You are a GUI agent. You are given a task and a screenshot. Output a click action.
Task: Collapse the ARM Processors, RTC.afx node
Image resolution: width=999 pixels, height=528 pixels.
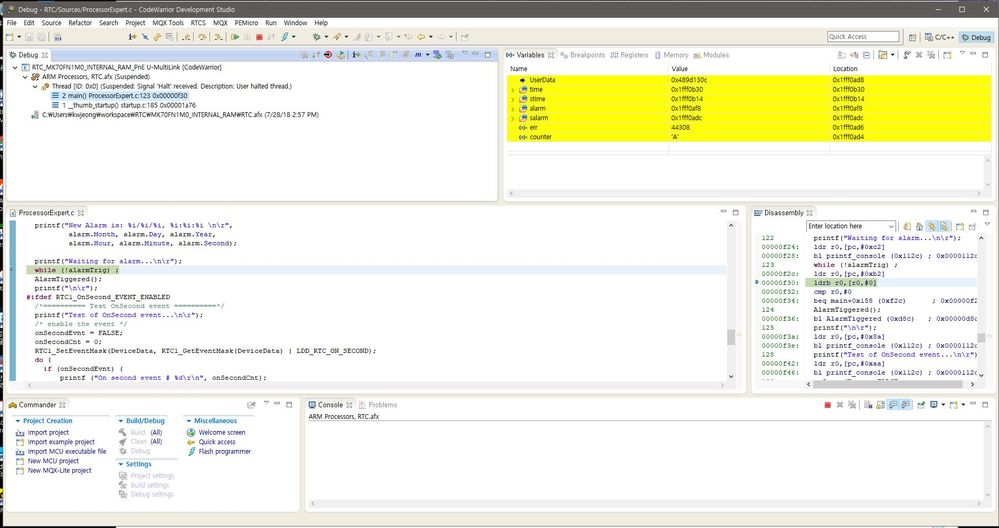click(25, 77)
